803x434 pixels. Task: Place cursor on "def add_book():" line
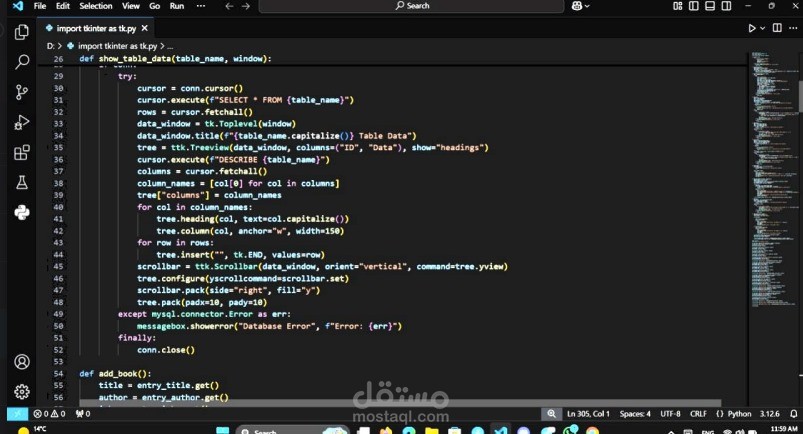tap(115, 374)
